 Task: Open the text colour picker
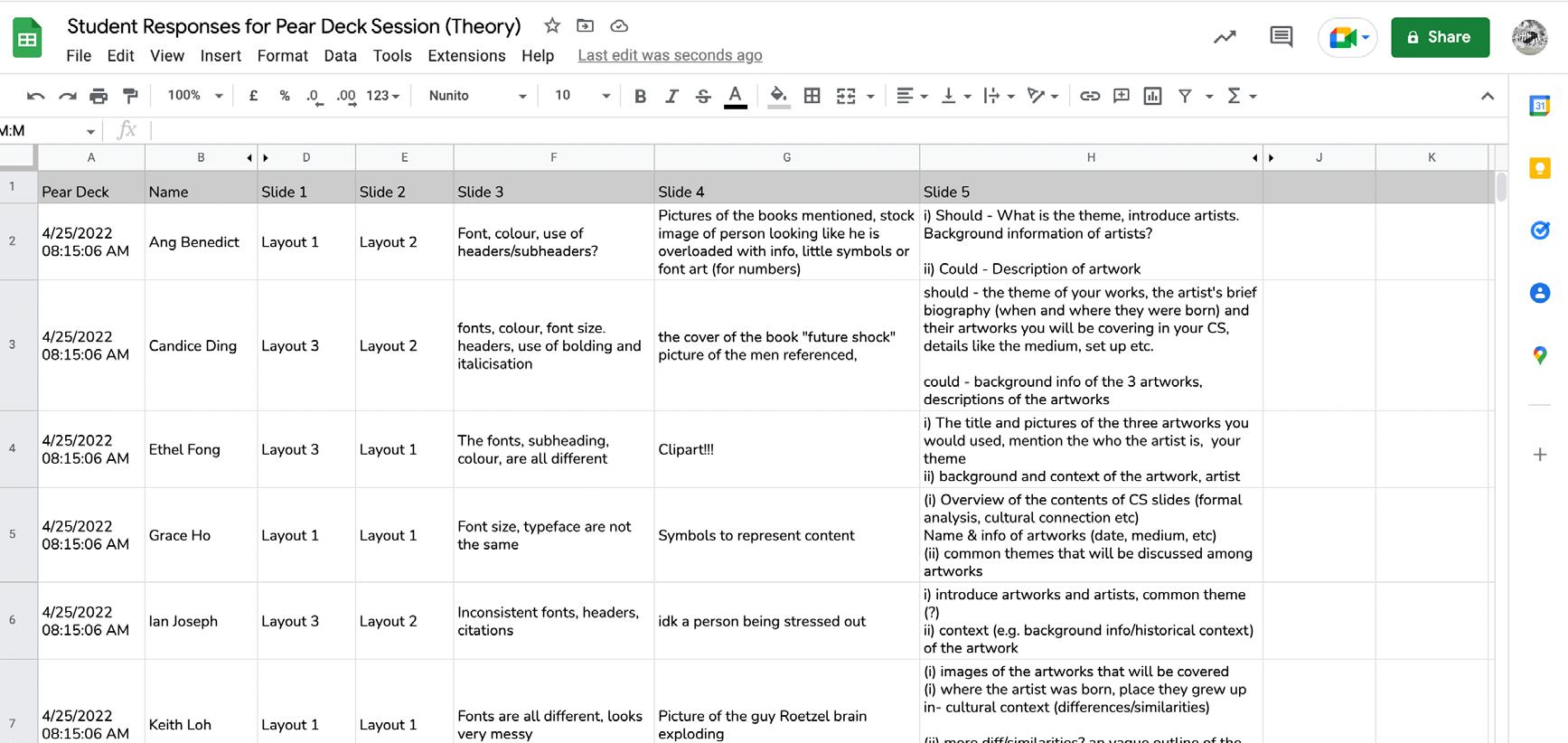[736, 96]
